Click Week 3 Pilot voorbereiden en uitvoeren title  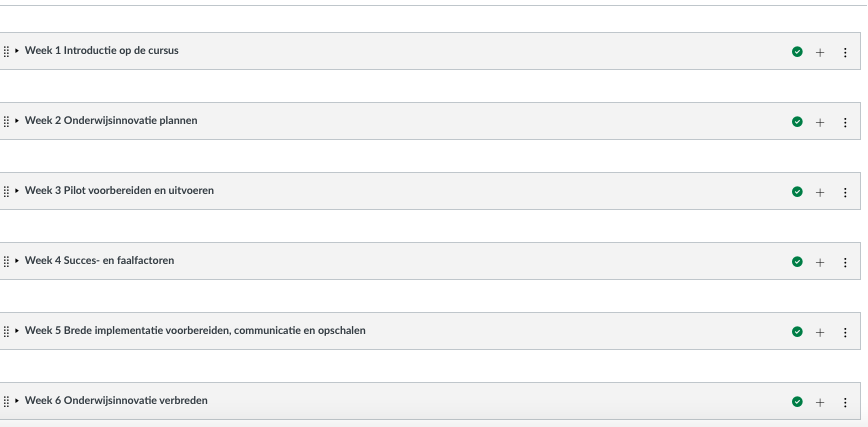[x=118, y=191]
